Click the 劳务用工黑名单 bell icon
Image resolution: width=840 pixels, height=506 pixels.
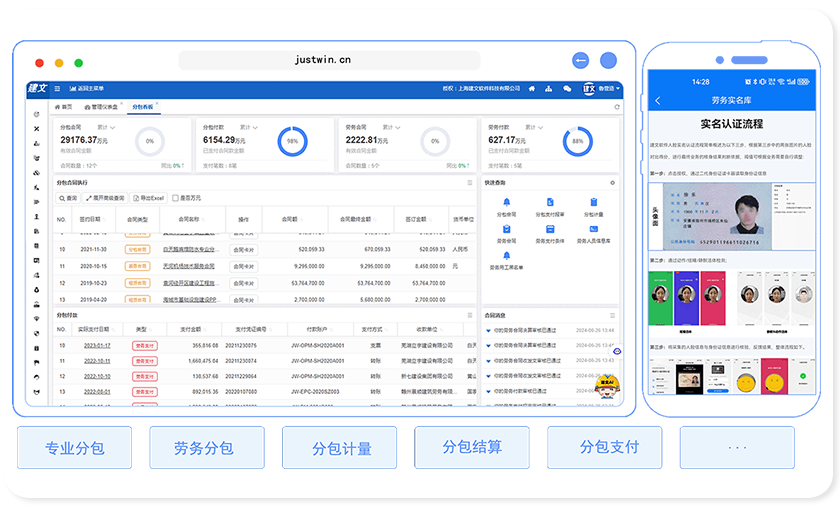coord(506,256)
